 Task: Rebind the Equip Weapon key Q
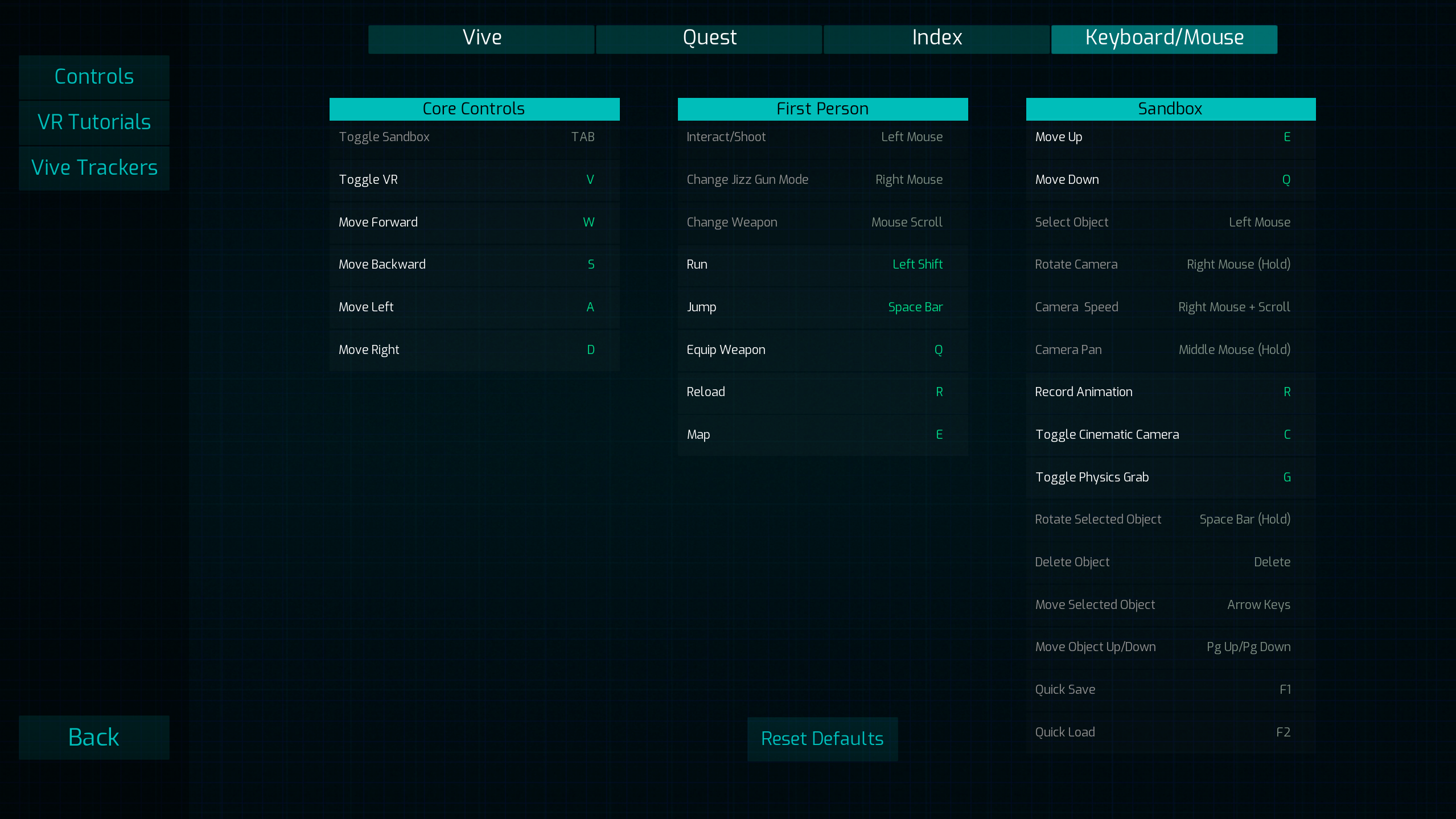pyautogui.click(x=938, y=350)
